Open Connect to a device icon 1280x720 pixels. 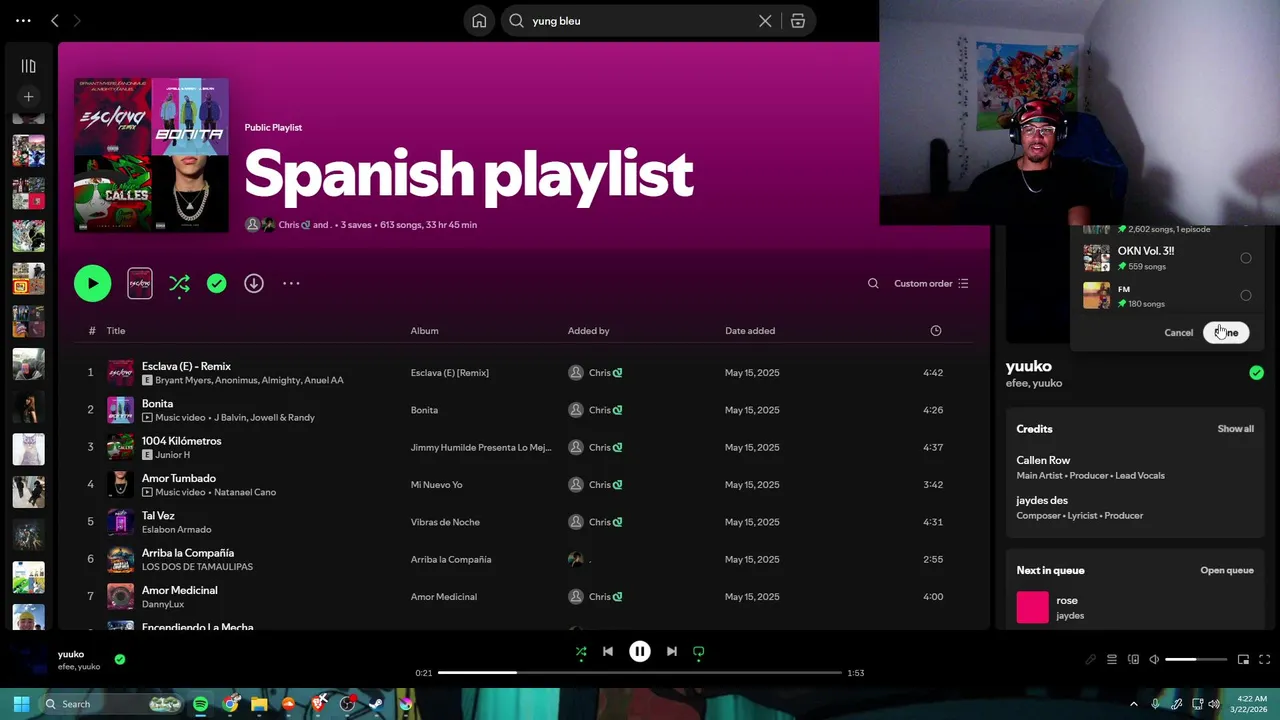(1133, 660)
